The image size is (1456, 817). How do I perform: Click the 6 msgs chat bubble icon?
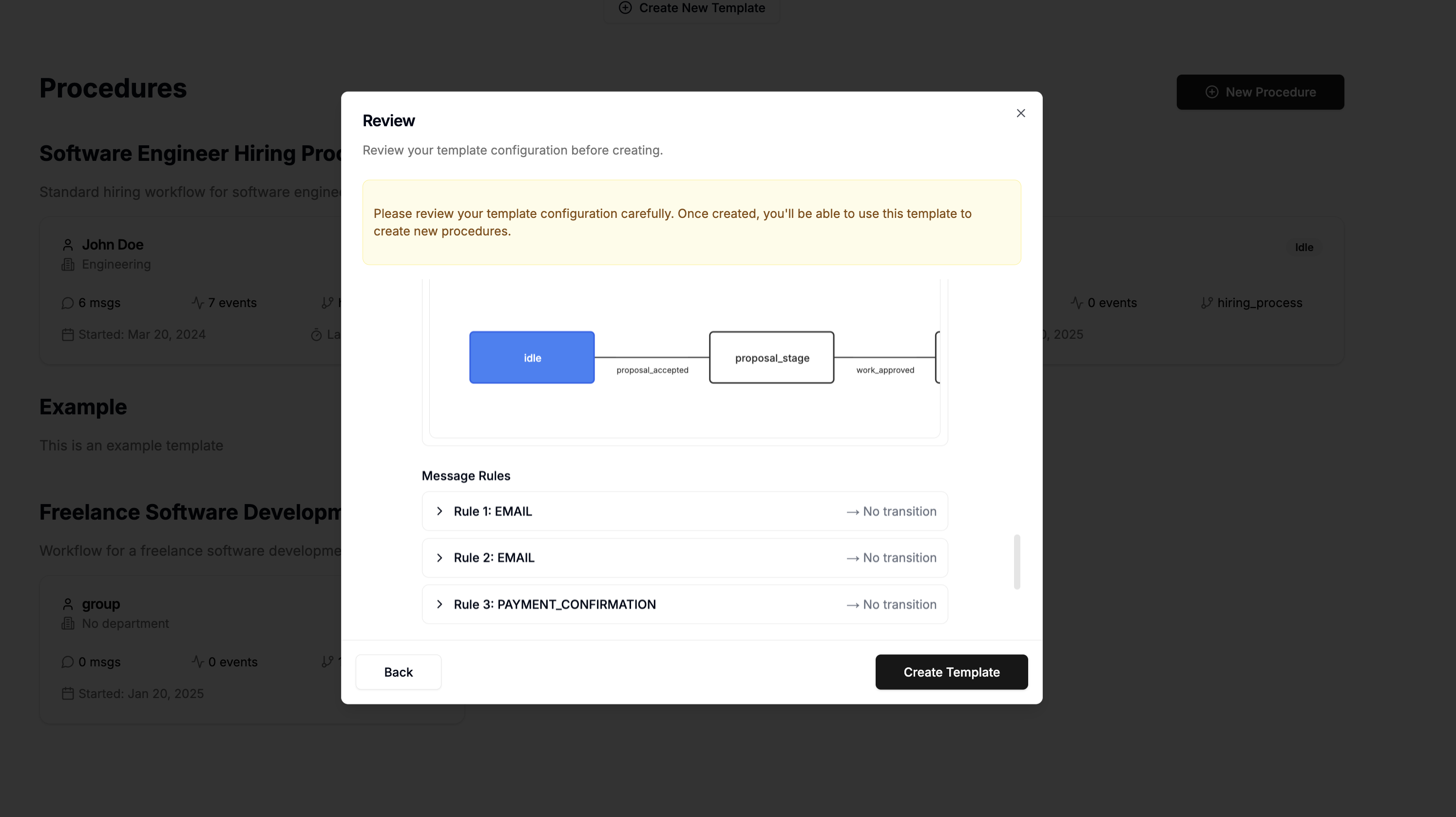coord(68,303)
